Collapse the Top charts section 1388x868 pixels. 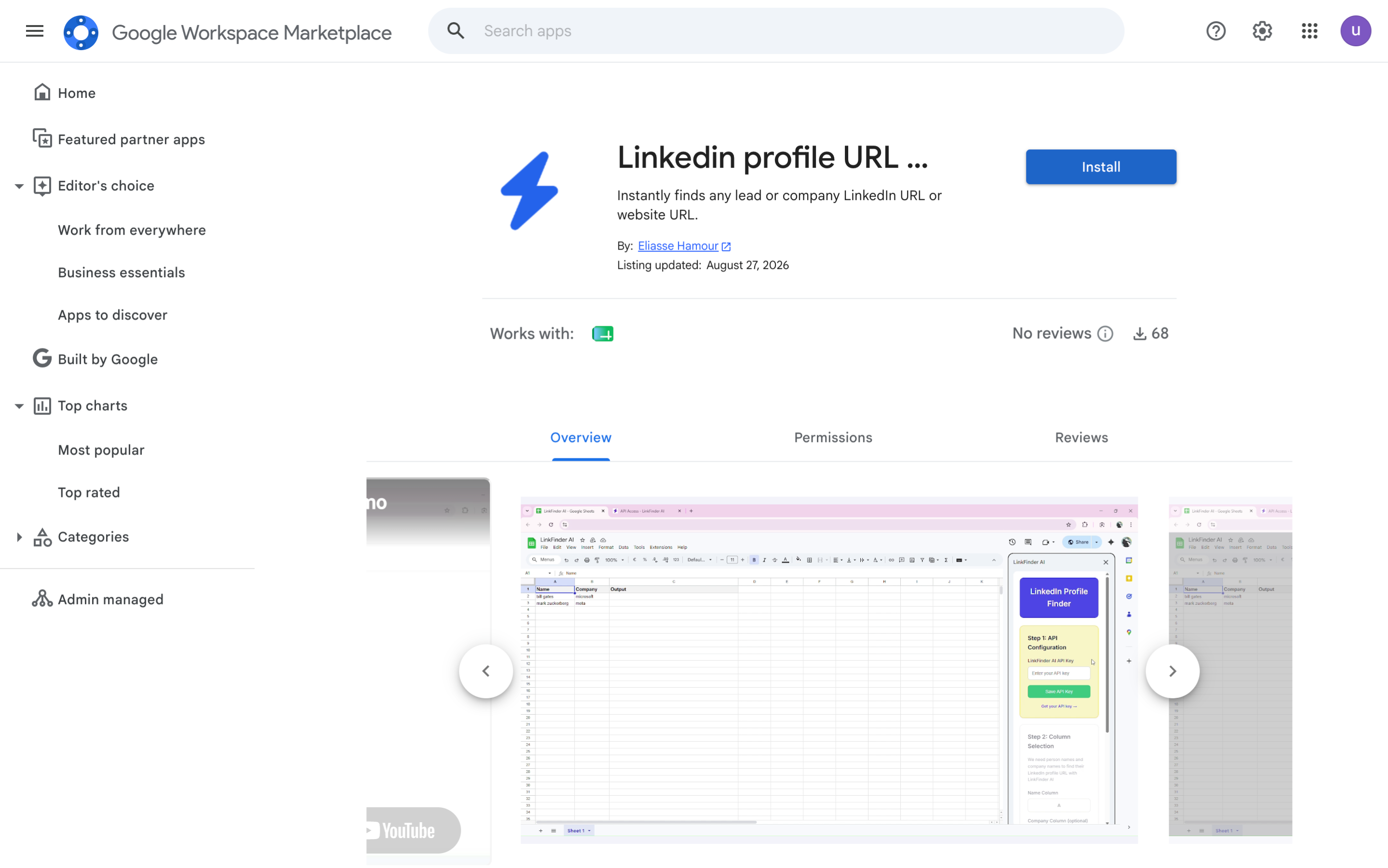point(19,406)
